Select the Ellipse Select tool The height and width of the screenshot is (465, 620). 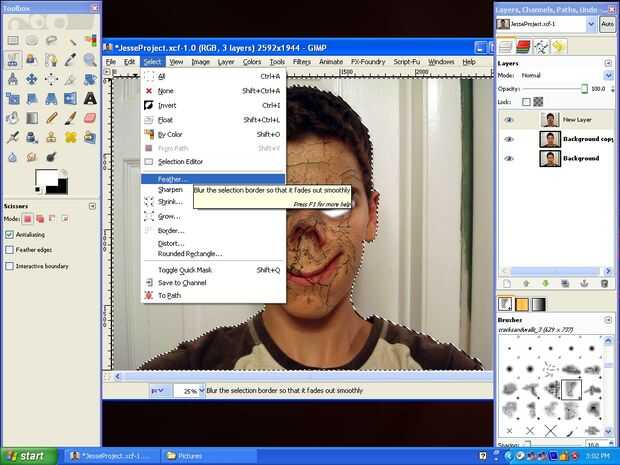32,40
